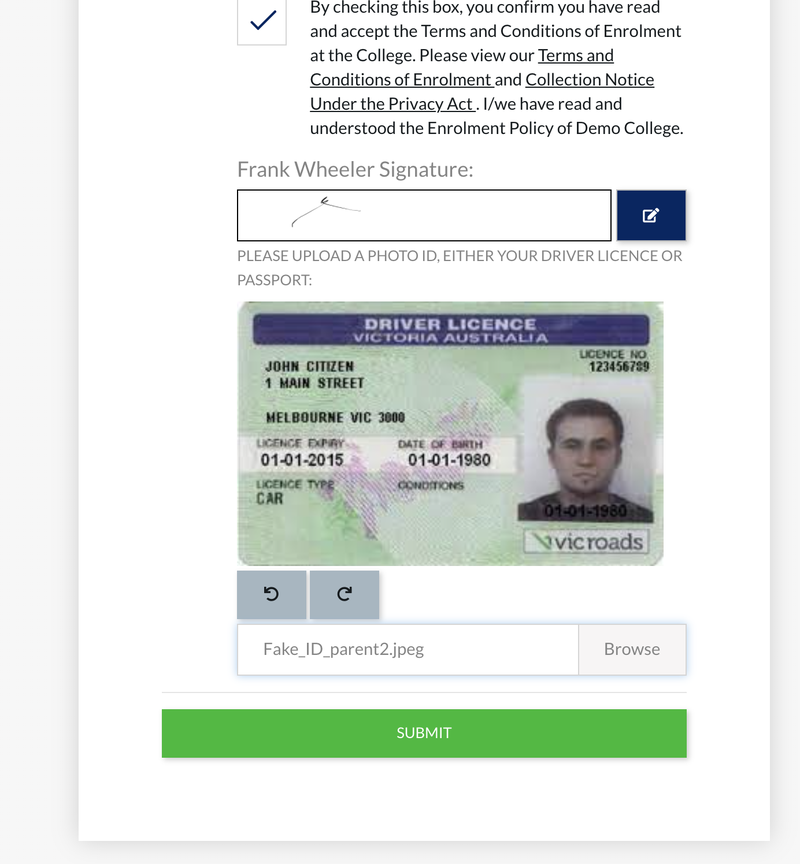Click the JOHN CITIZEN name on the licence
800x864 pixels.
310,366
